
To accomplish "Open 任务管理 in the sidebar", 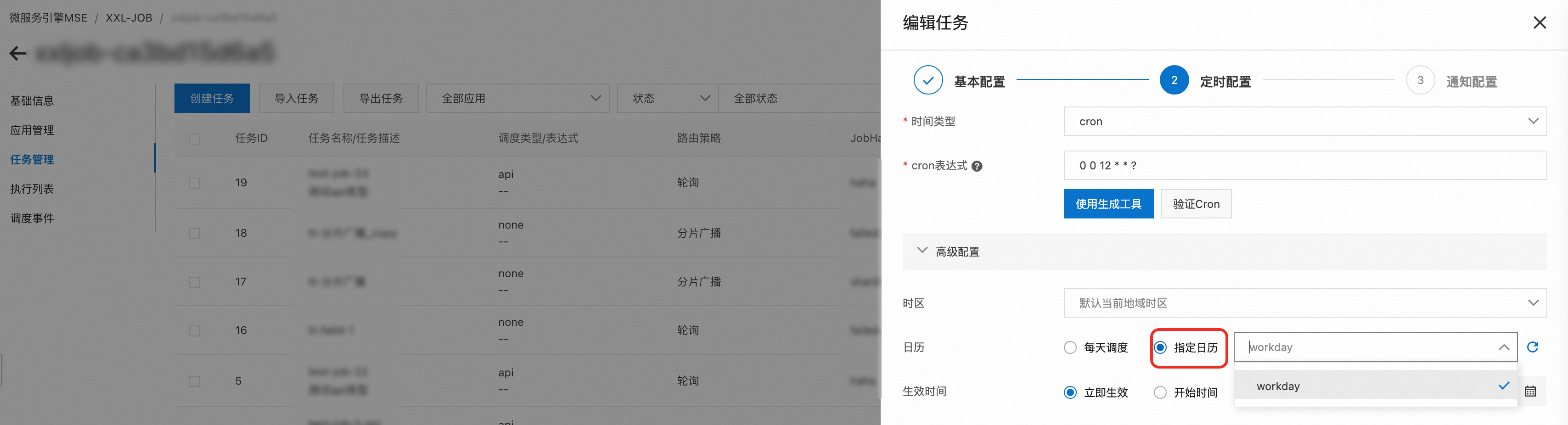I will 32,160.
